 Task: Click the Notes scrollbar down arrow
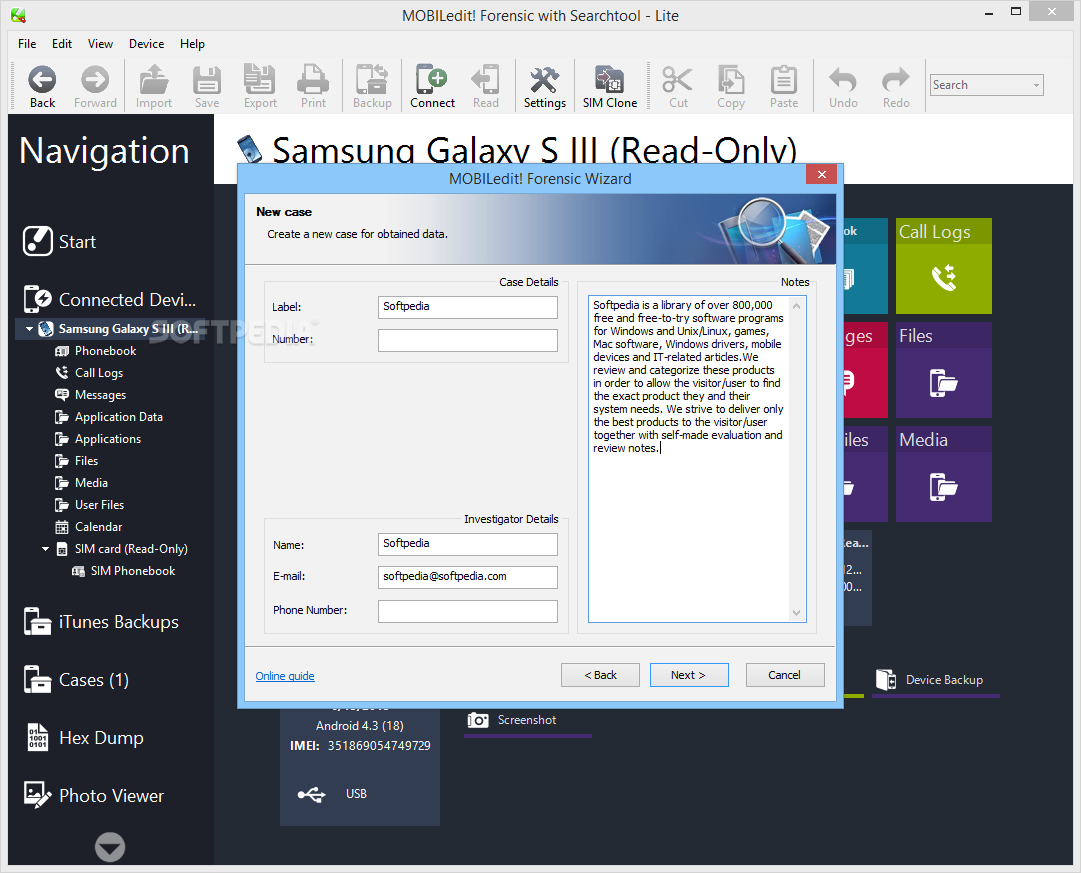pyautogui.click(x=796, y=612)
